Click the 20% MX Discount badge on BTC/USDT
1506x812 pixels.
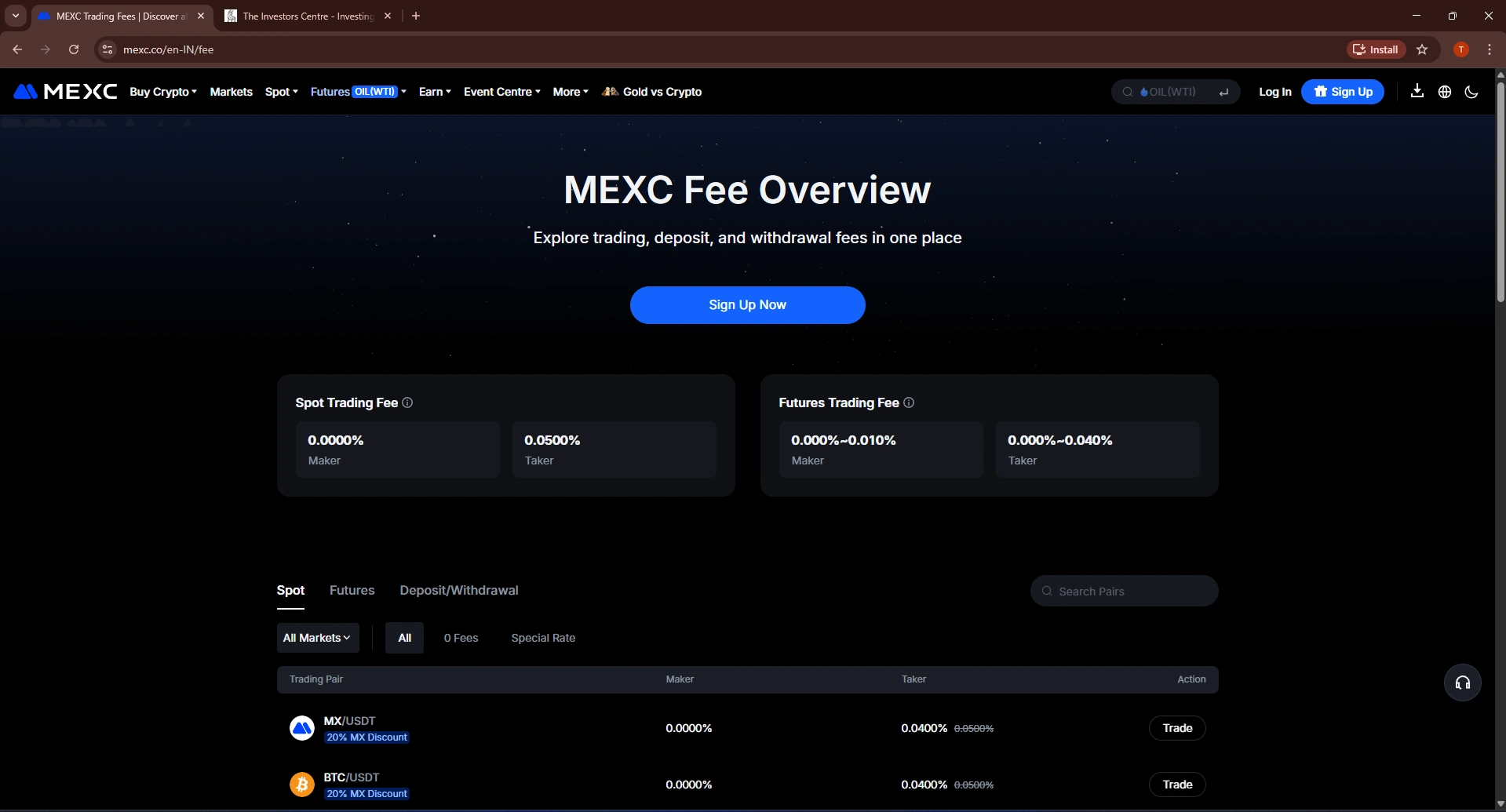tap(366, 794)
